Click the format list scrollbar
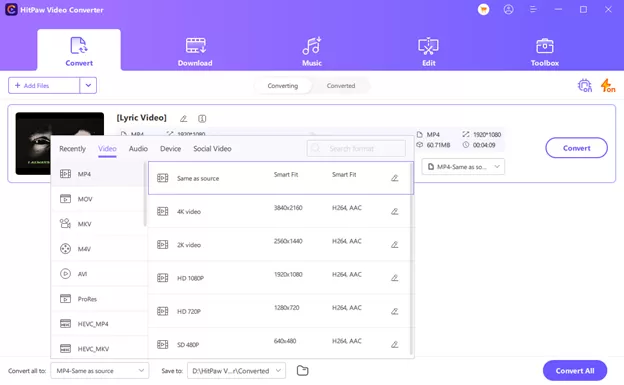 point(145,195)
